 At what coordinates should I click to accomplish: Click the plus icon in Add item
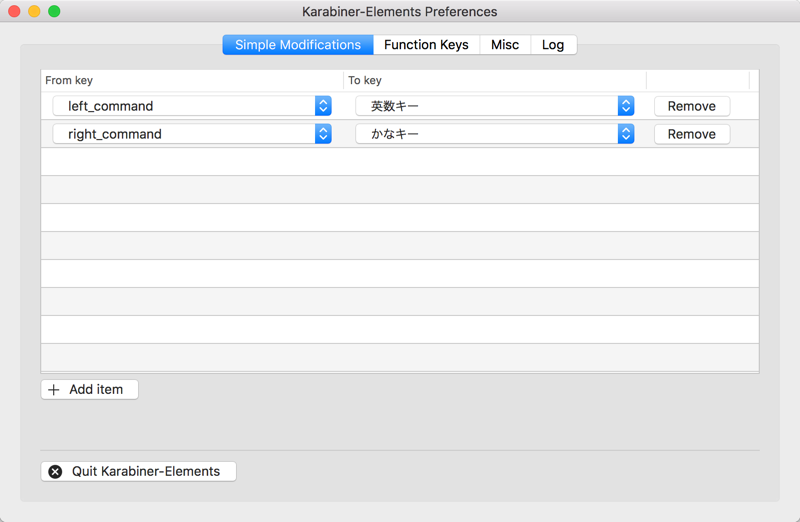[x=54, y=390]
